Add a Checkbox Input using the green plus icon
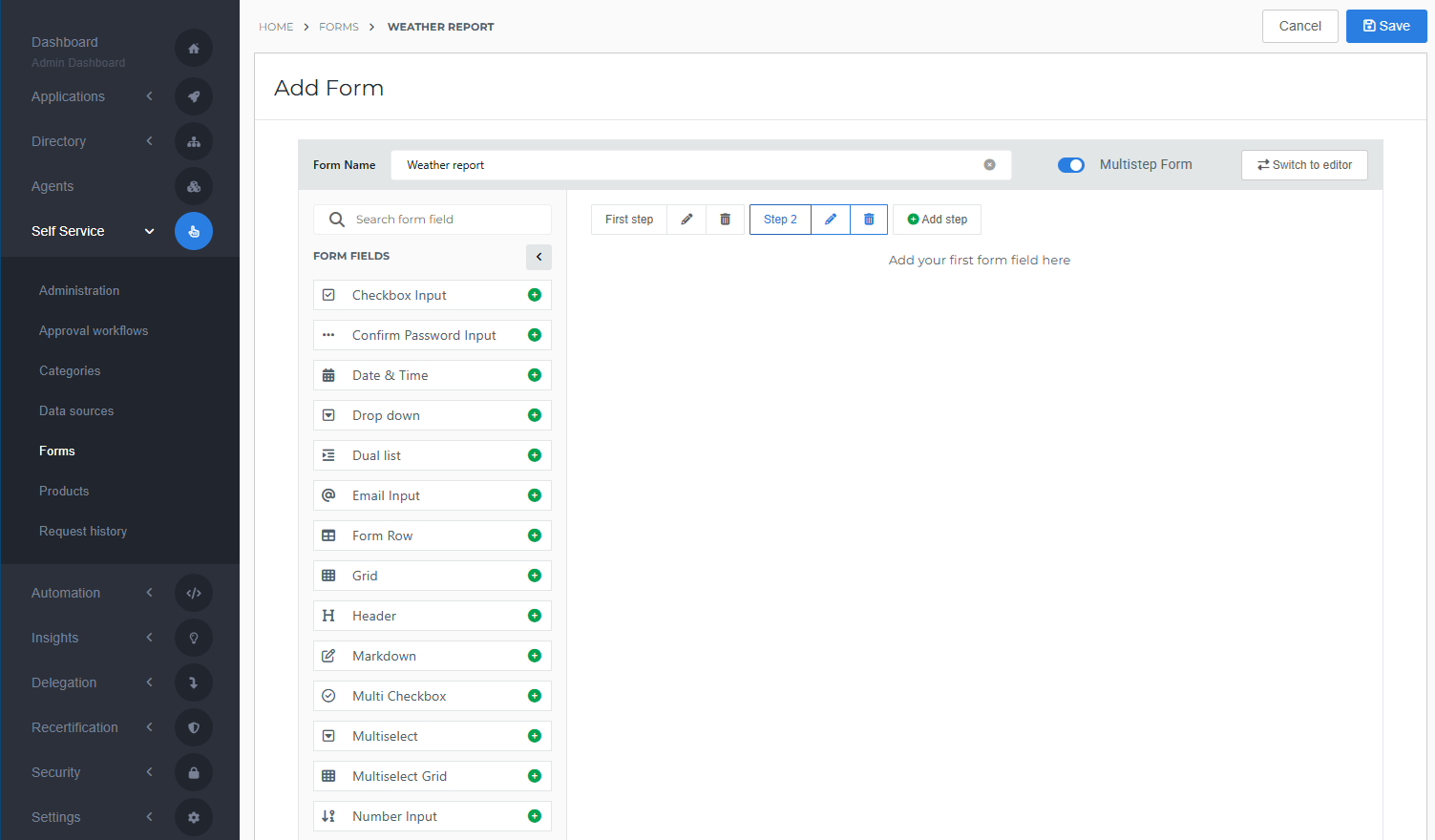 click(533, 294)
